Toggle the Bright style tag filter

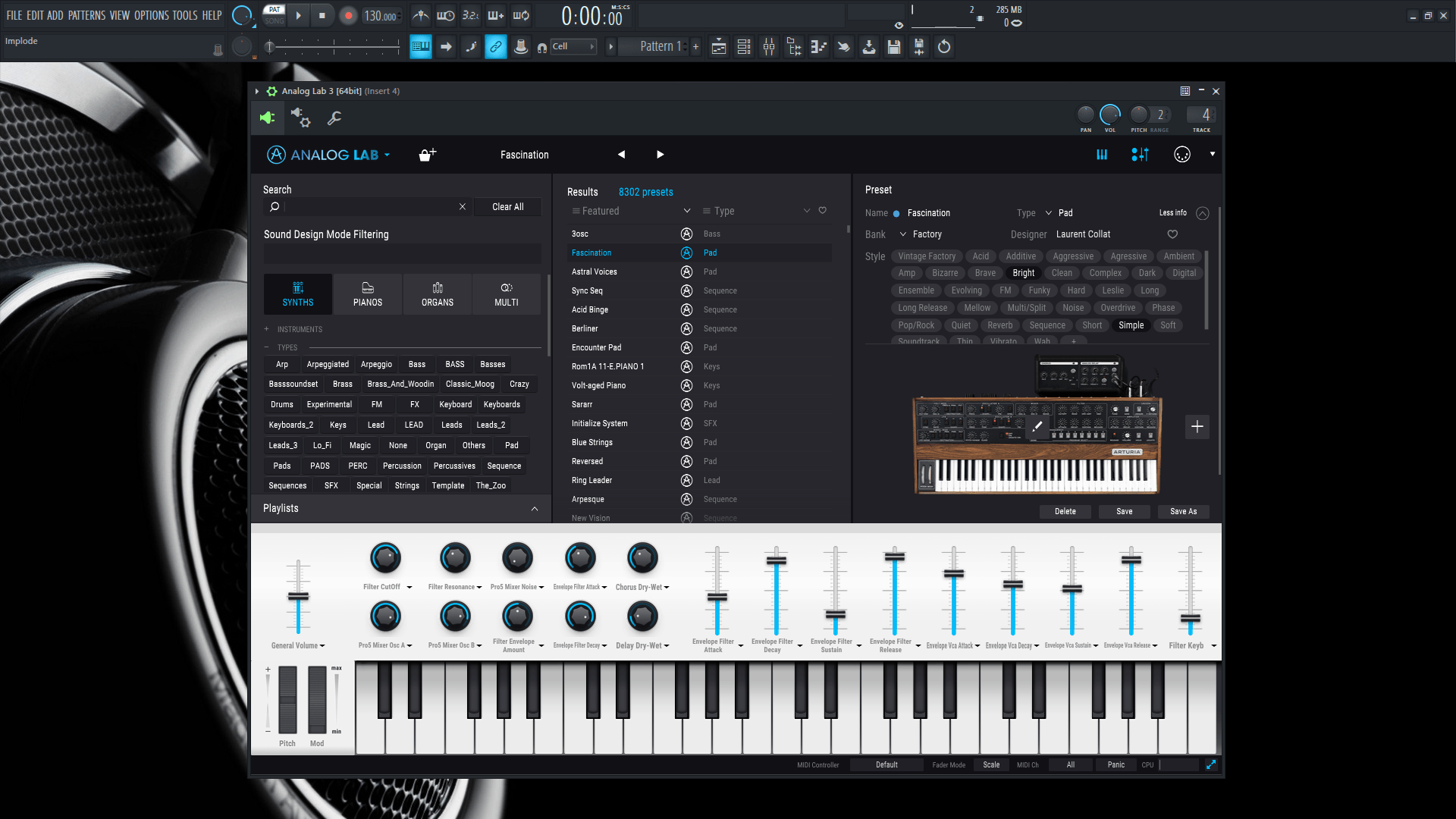[x=1023, y=273]
